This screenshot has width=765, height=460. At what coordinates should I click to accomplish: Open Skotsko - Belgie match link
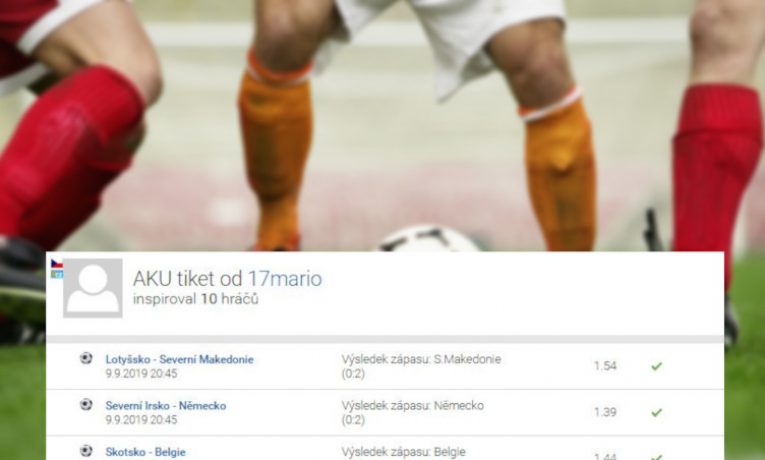(145, 452)
